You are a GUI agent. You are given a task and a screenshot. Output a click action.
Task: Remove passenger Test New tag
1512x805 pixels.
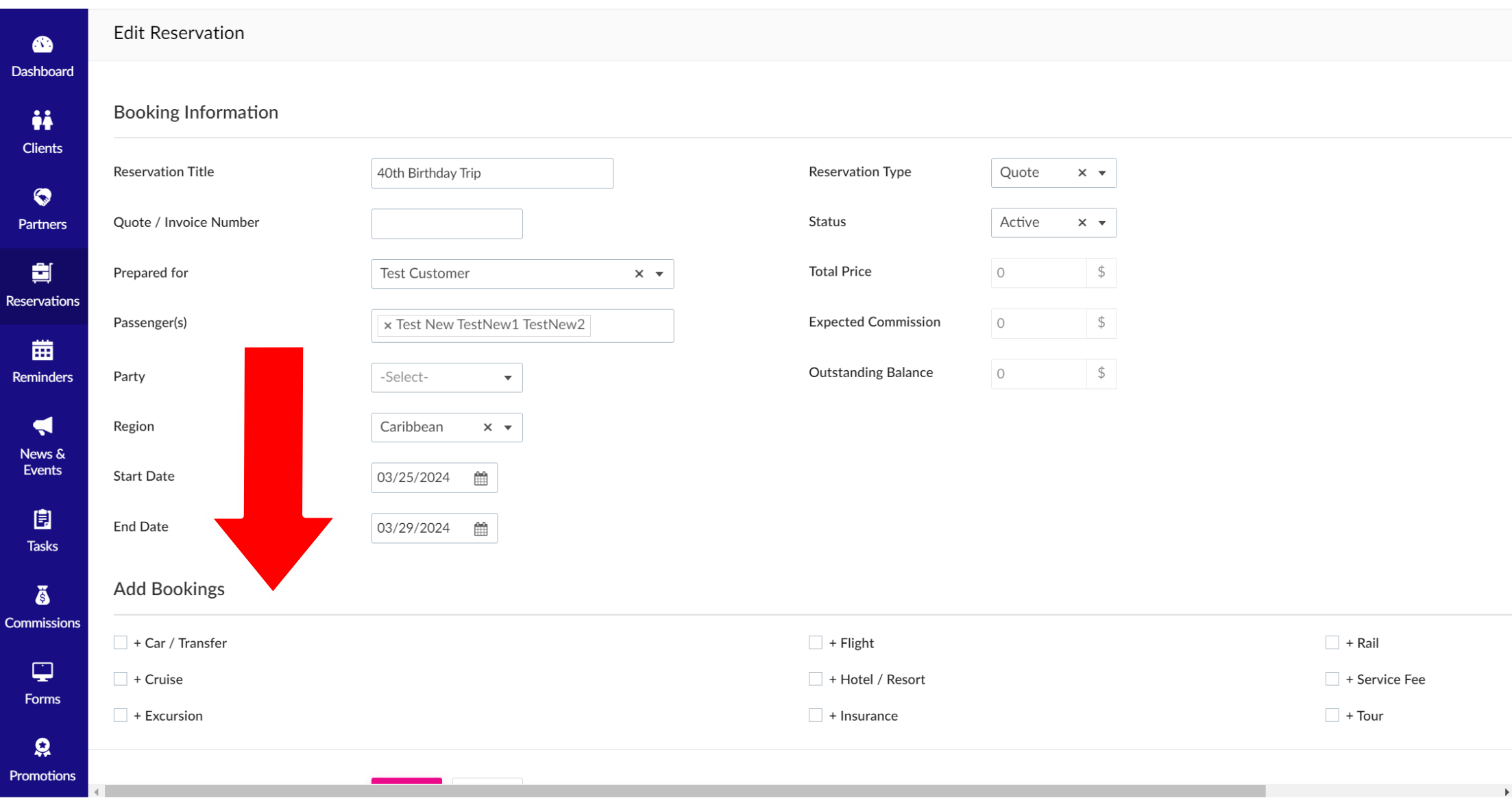388,325
